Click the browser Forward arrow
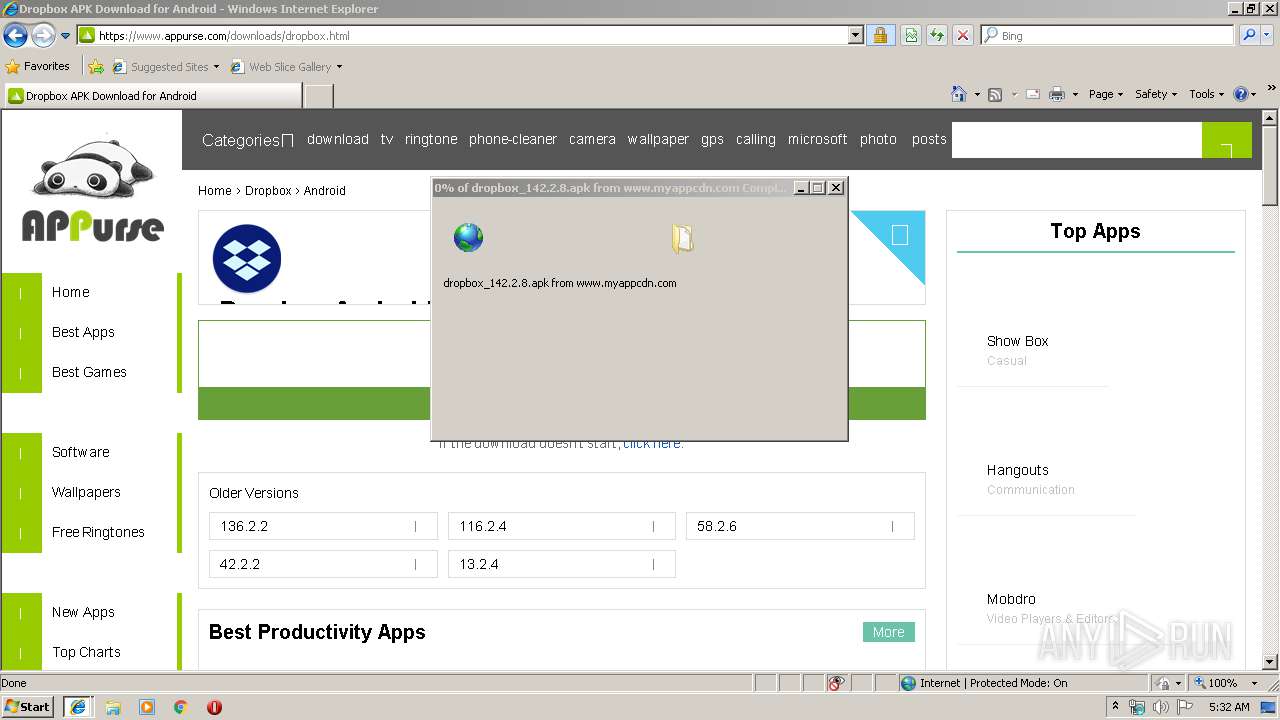Screen dimensions: 1280x720 (43, 36)
